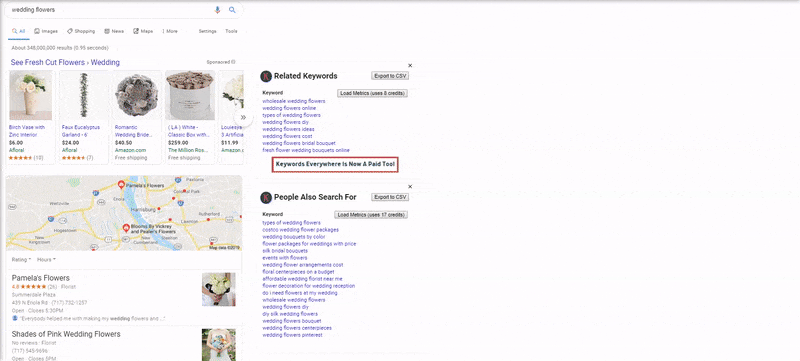
Task: Click 'wedding flowers bouquet' keyword
Action: (x=292, y=321)
